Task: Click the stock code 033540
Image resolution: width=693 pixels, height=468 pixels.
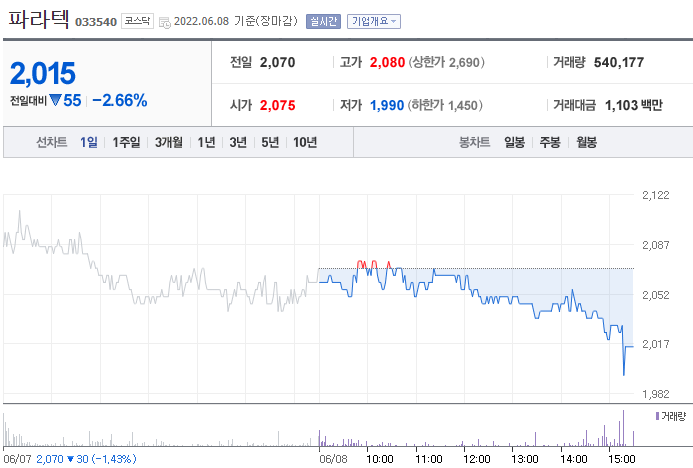Action: 96,22
